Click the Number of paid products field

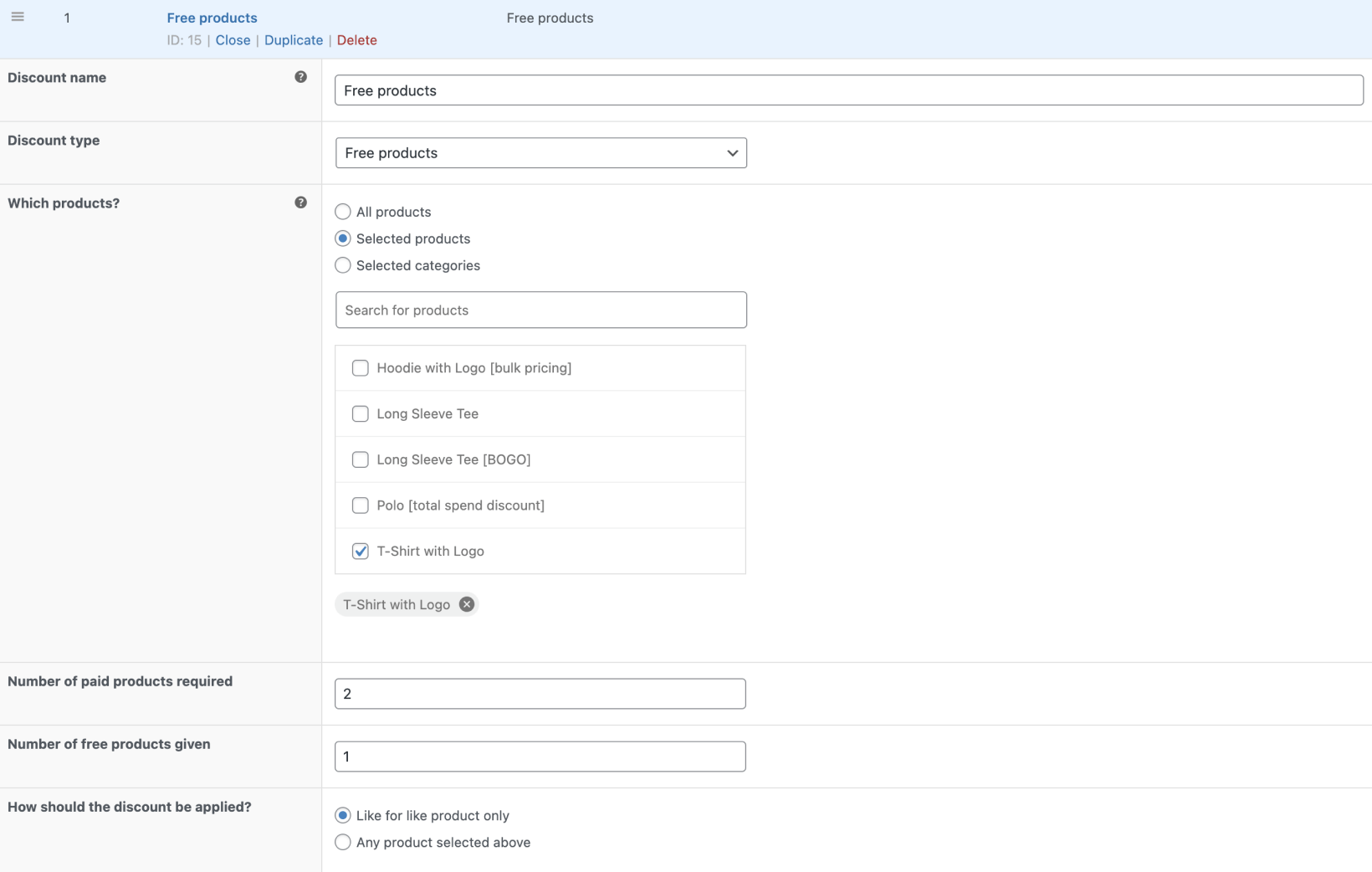[540, 694]
